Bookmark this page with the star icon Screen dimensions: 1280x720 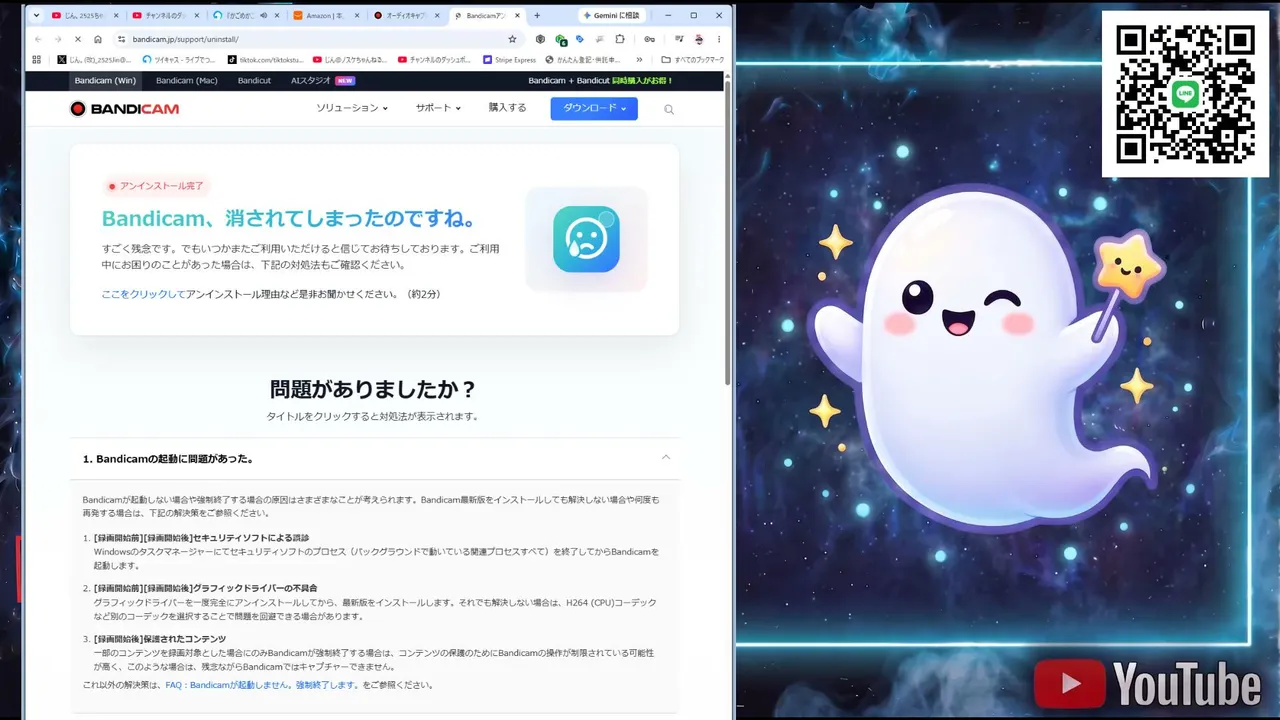(x=512, y=39)
